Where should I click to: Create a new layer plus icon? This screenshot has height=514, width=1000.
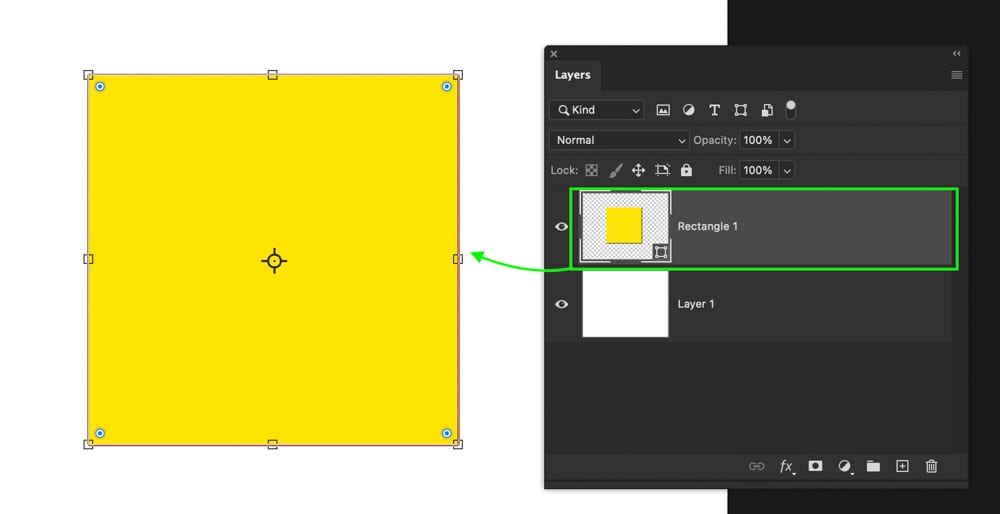902,466
